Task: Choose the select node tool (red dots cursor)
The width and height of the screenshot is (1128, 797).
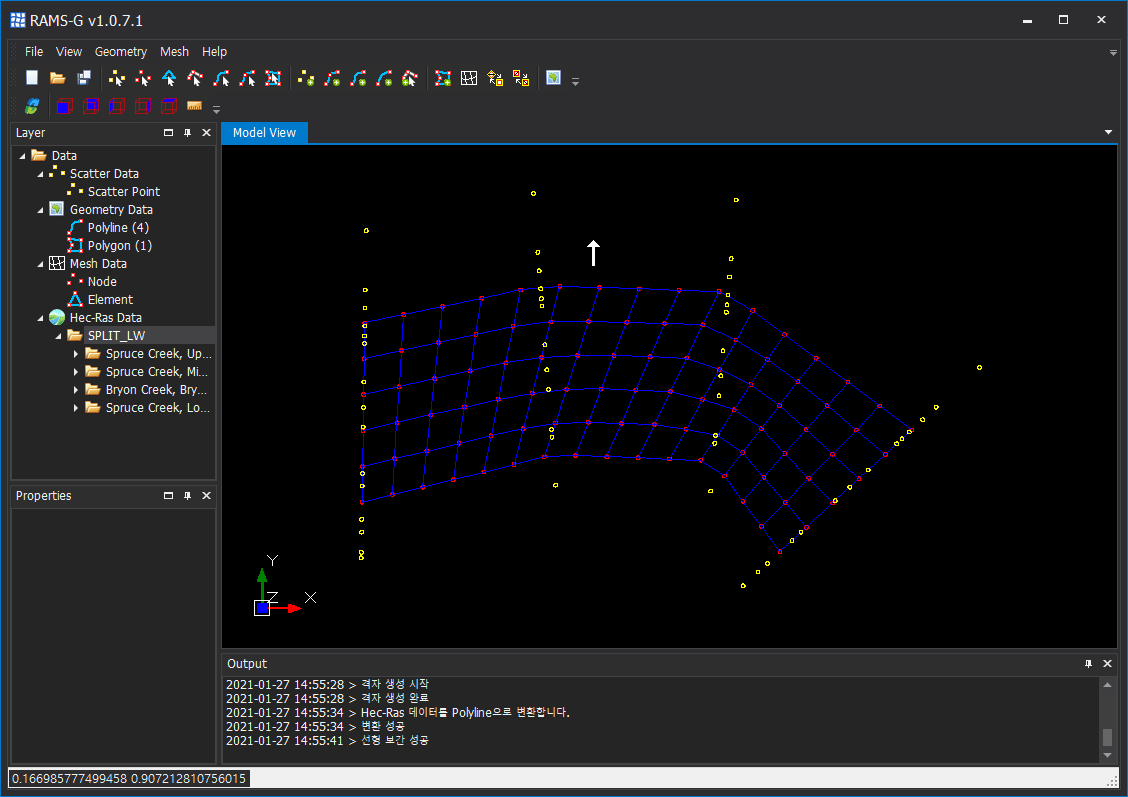Action: [x=143, y=78]
